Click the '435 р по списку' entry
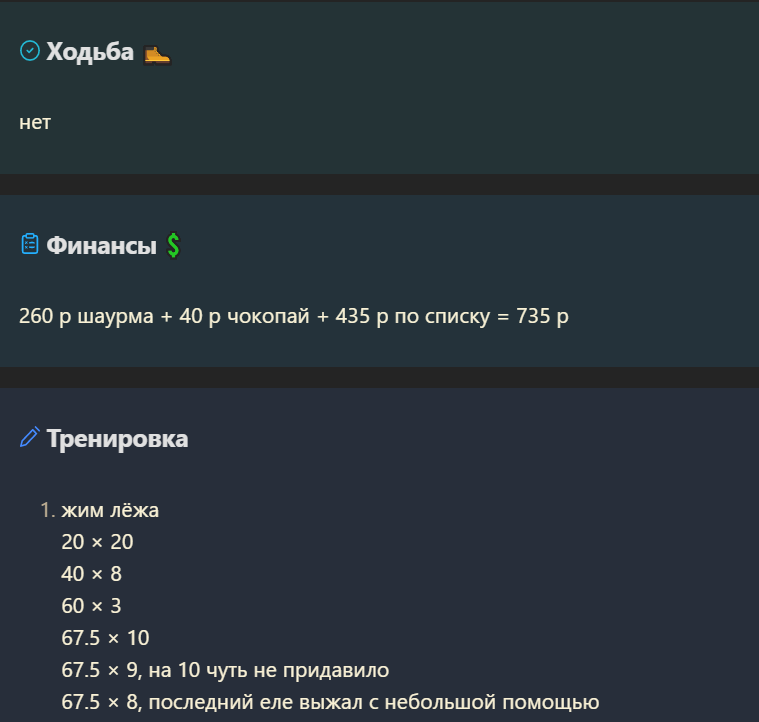Image resolution: width=759 pixels, height=722 pixels. click(x=413, y=316)
